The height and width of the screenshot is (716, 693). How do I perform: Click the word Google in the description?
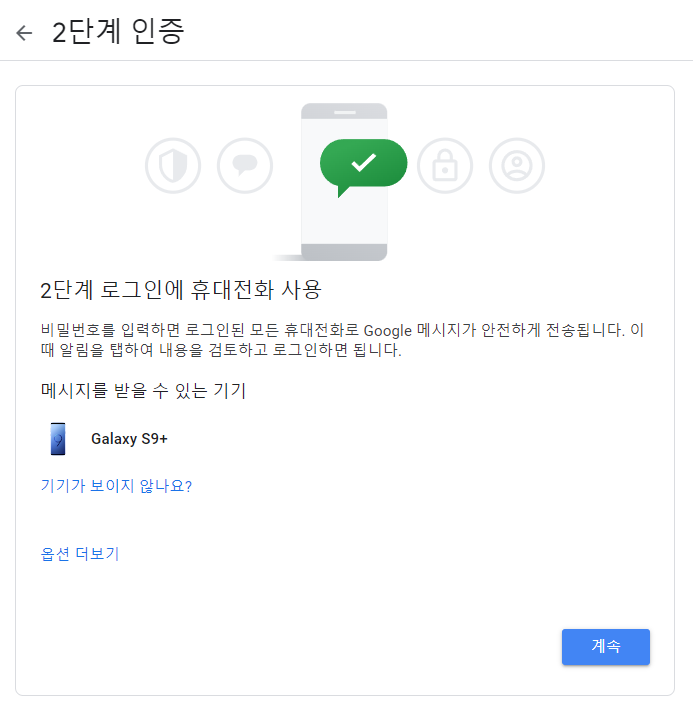[x=388, y=331]
